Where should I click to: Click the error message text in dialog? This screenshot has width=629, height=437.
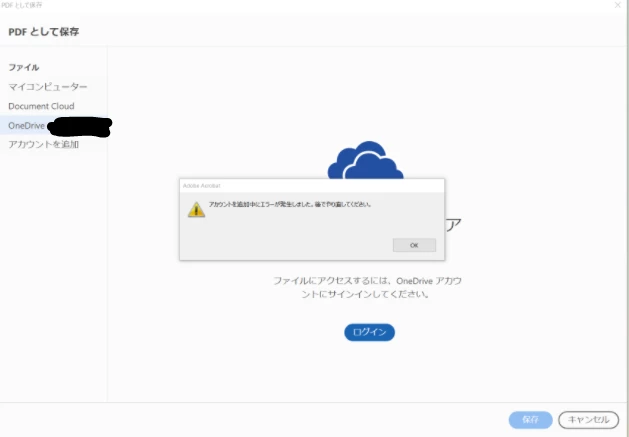(290, 204)
